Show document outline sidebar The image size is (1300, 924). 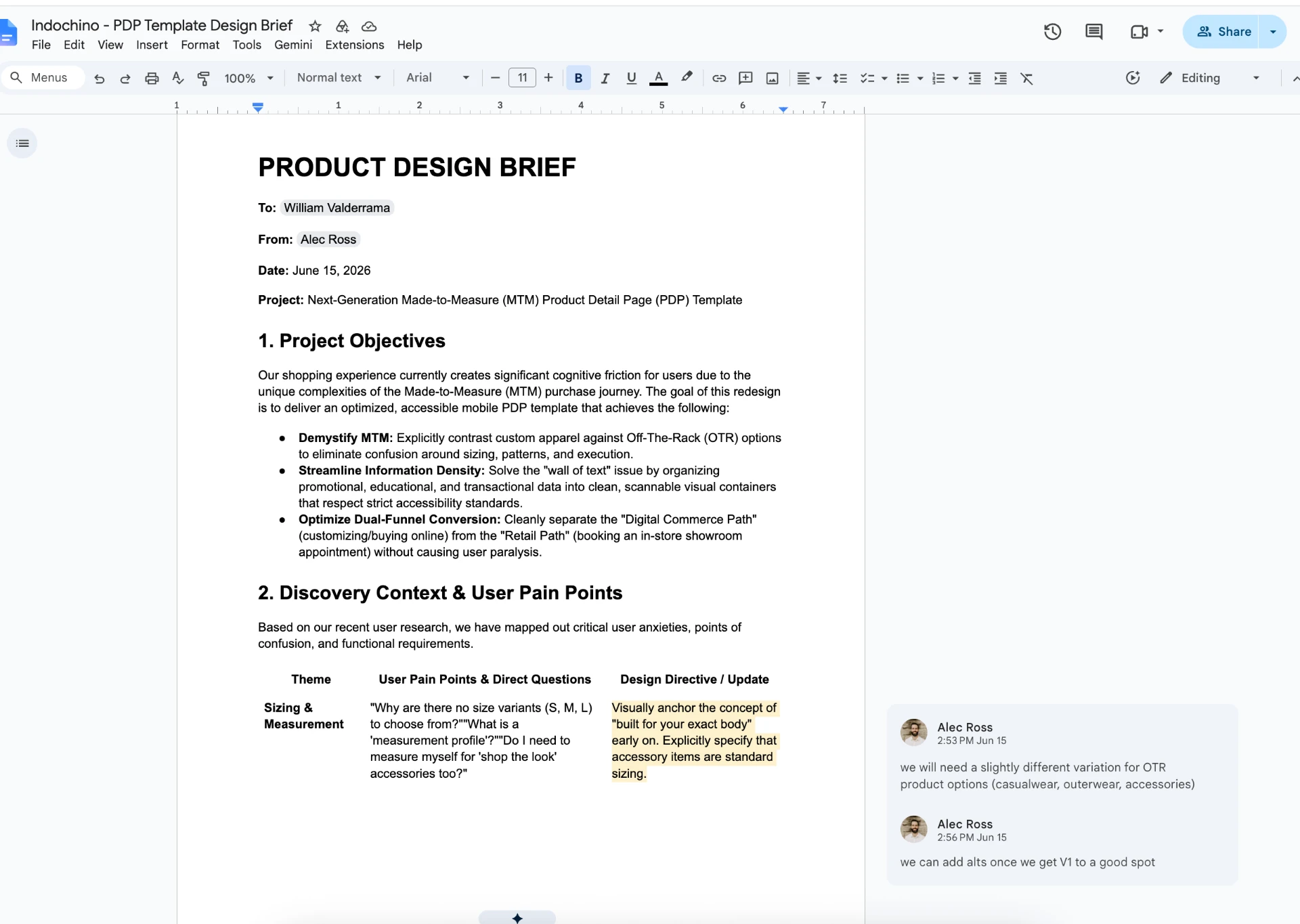22,144
